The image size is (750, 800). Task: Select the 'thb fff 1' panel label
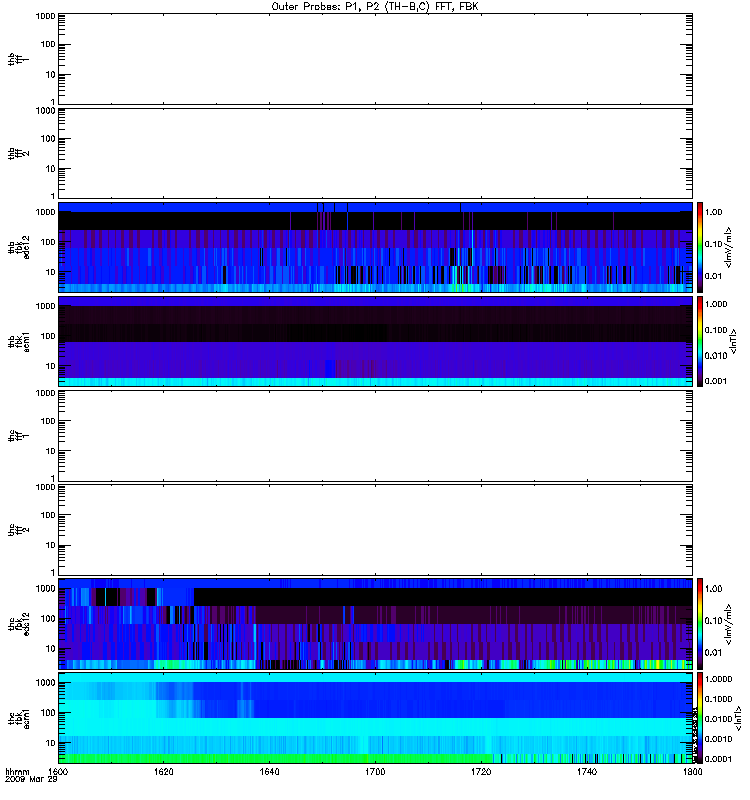18,59
